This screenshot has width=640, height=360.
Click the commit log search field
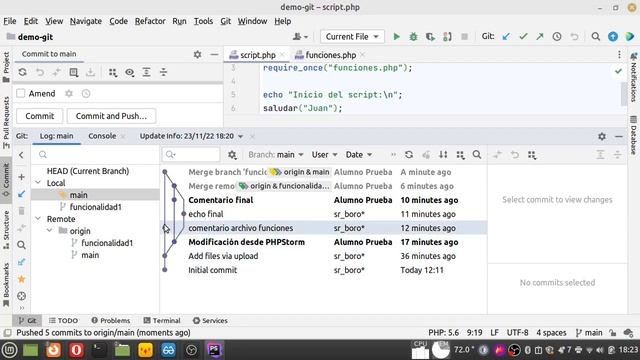(191, 155)
